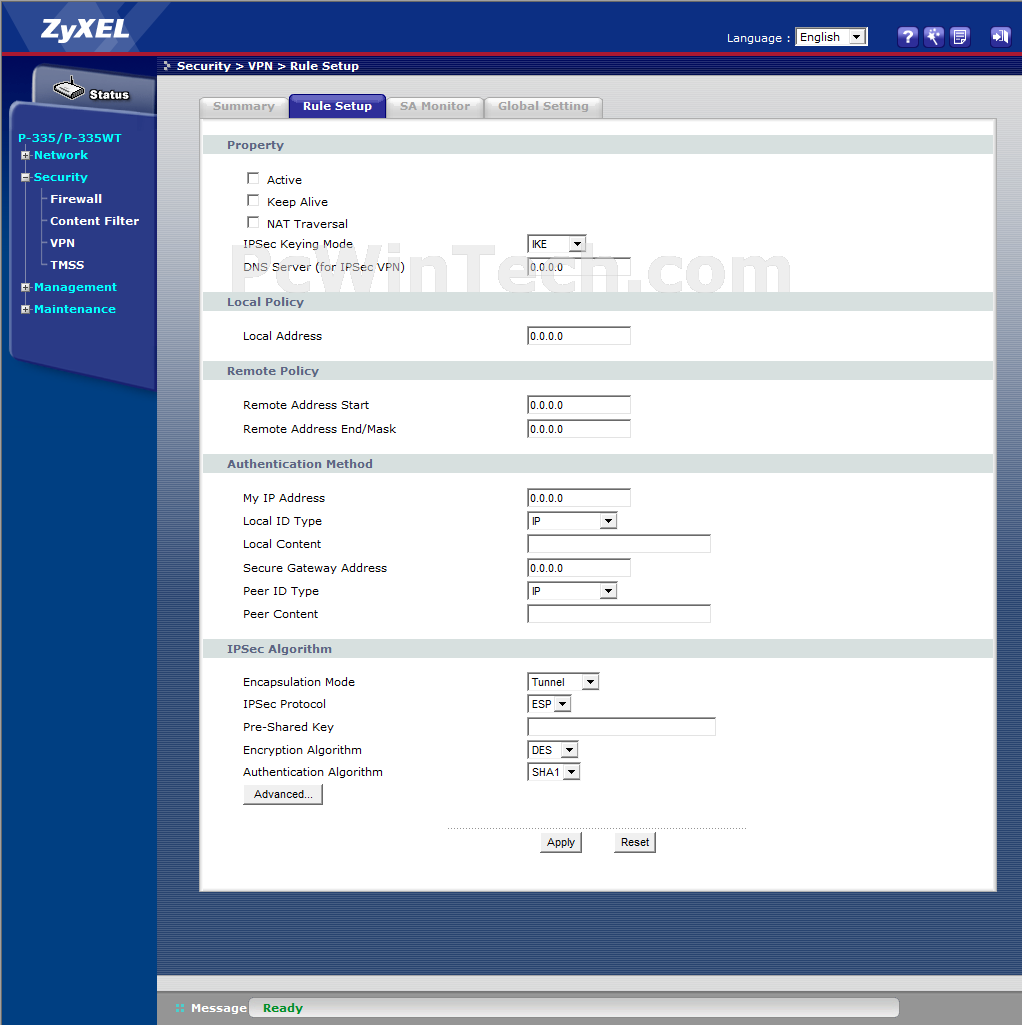
Task: Click the DNS Server input field
Action: 579,267
